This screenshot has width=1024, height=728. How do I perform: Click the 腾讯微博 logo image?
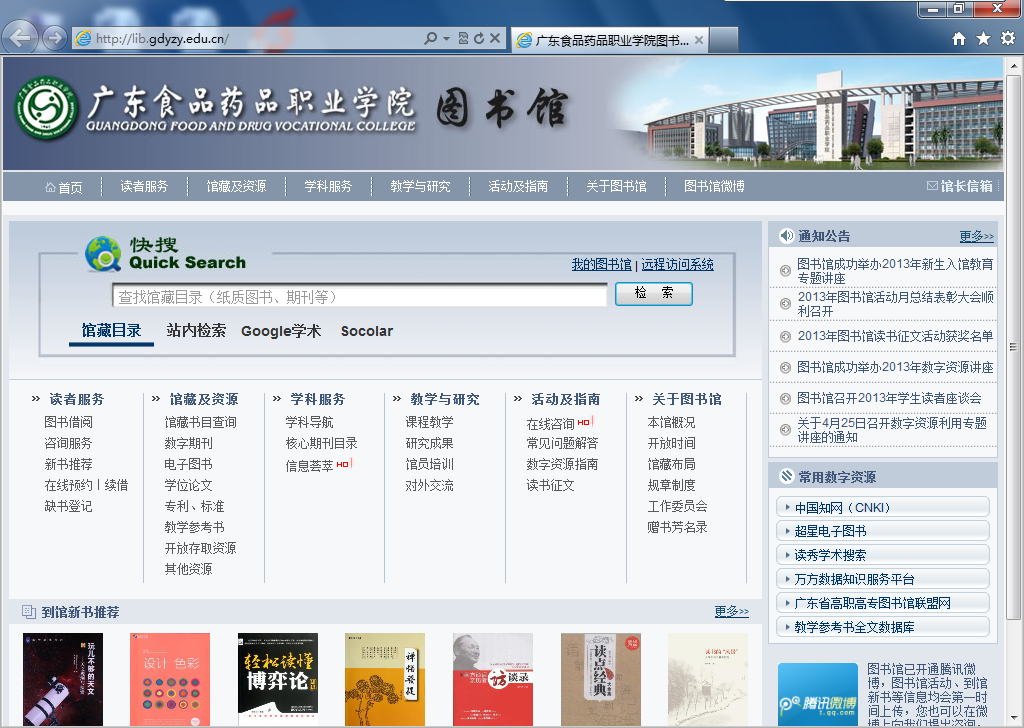coord(818,693)
